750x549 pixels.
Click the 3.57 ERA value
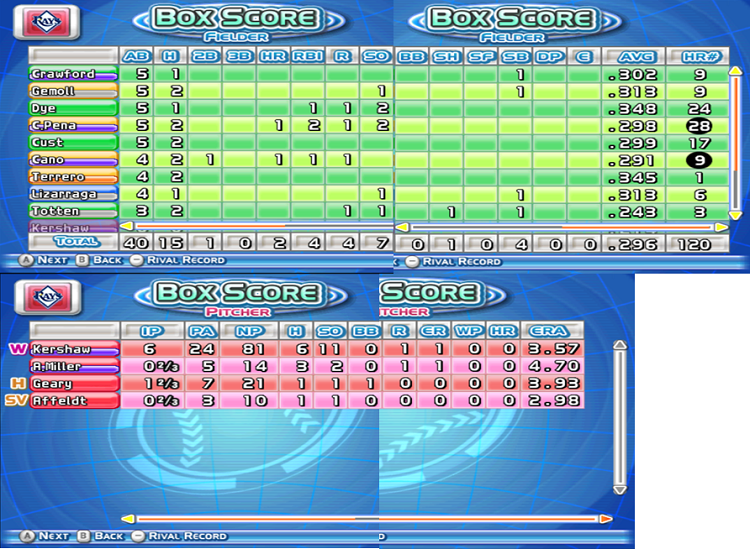point(553,349)
